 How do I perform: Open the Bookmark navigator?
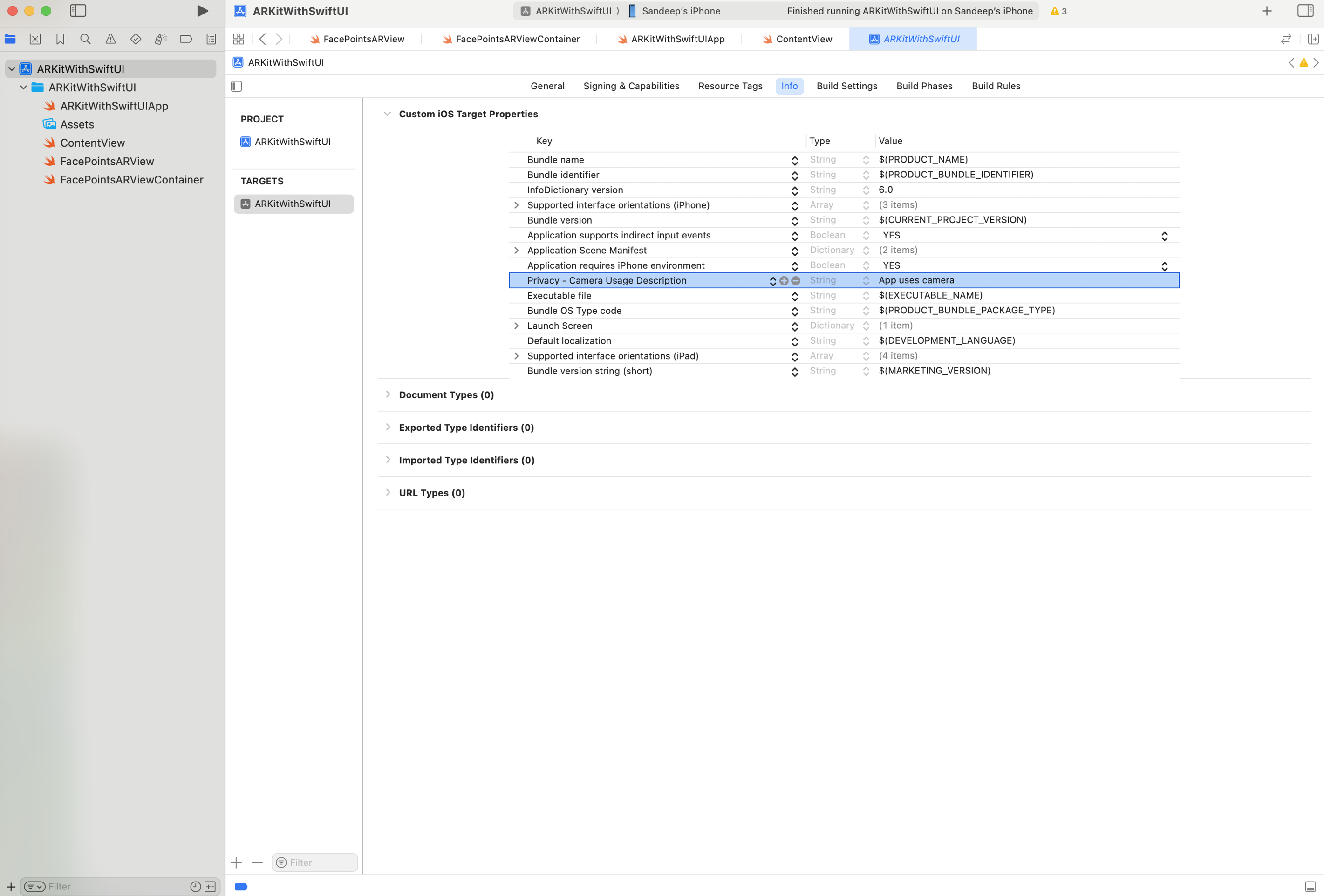tap(61, 39)
